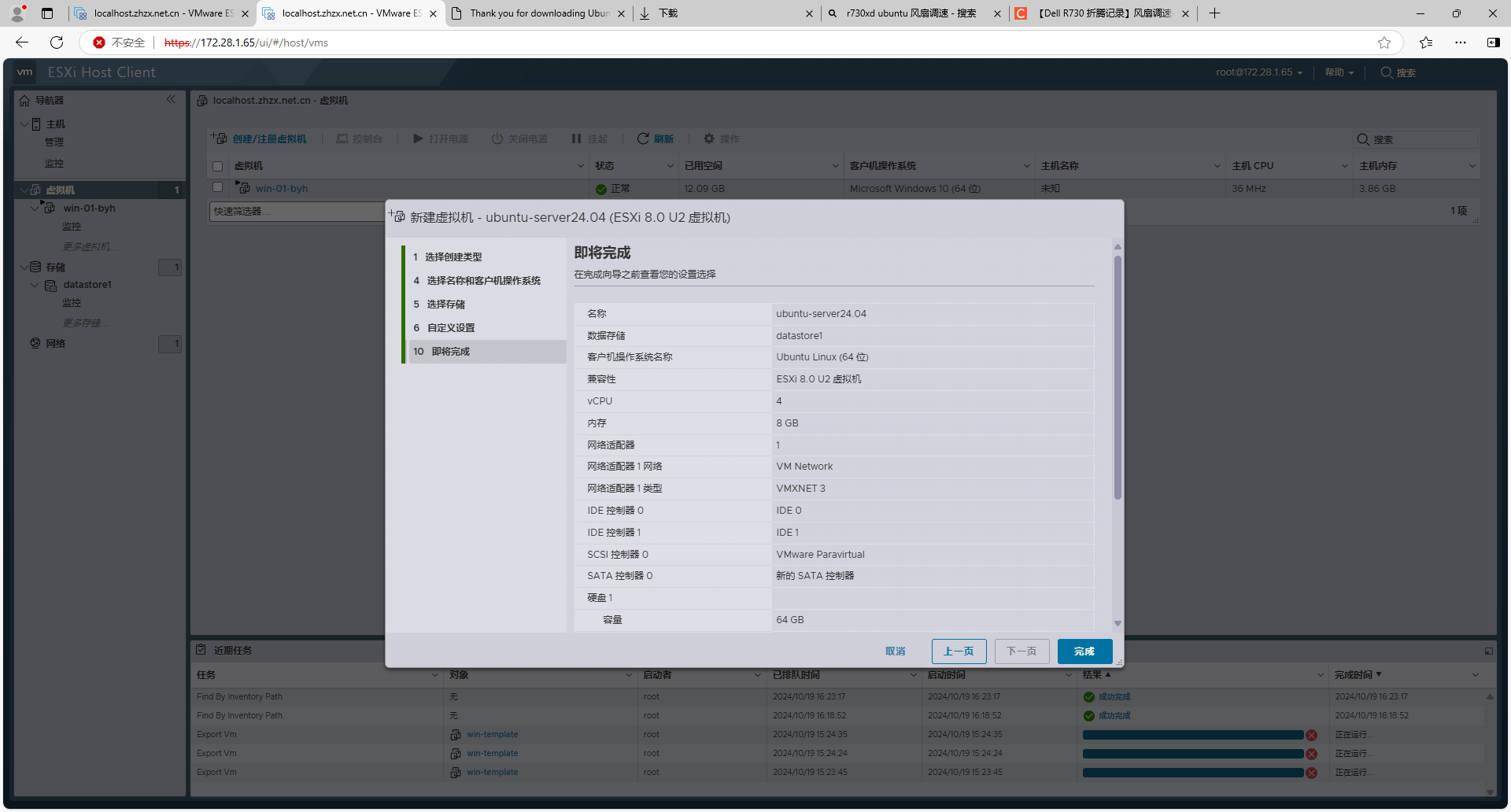Click the Create/Register VM plus icon
1511x812 pixels.
pos(218,138)
